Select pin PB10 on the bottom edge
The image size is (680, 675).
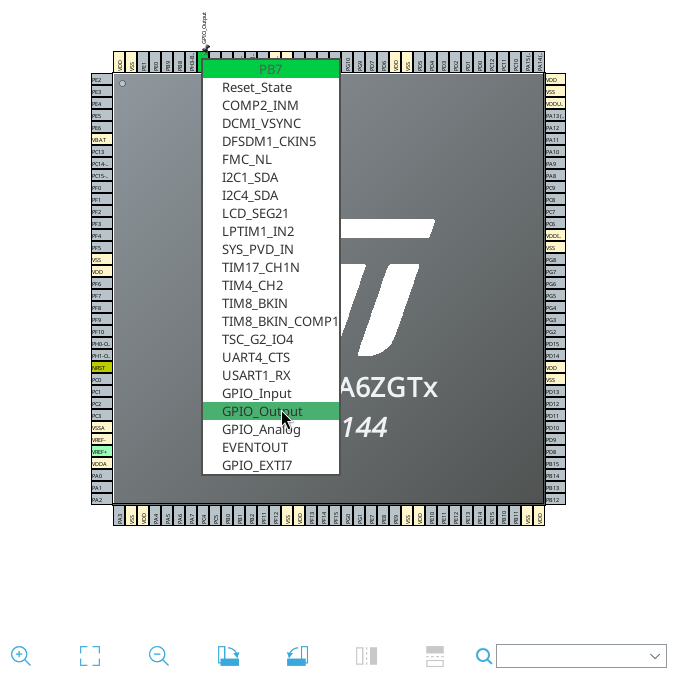click(x=503, y=515)
